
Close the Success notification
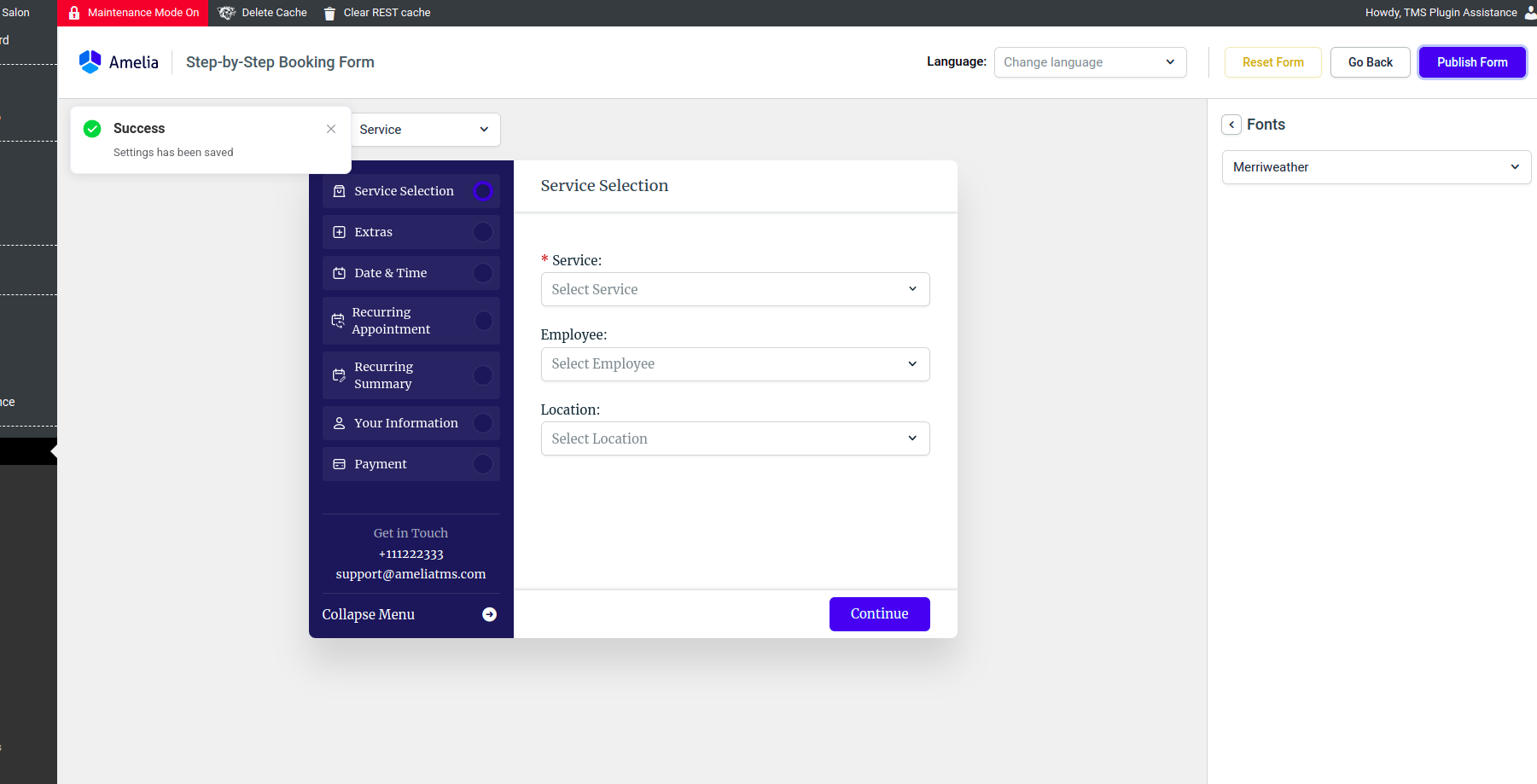click(331, 129)
